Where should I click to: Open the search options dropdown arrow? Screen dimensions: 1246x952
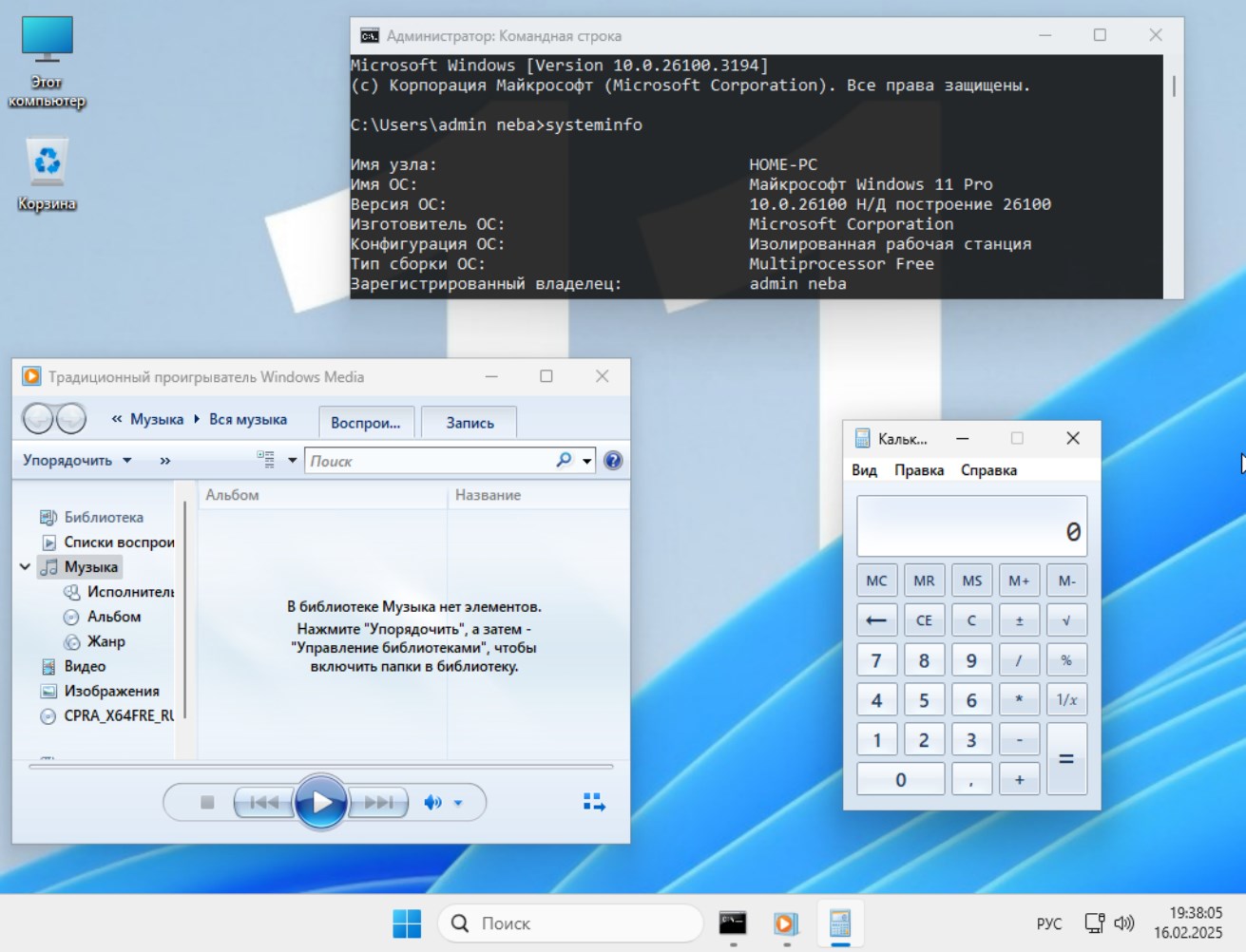(587, 461)
